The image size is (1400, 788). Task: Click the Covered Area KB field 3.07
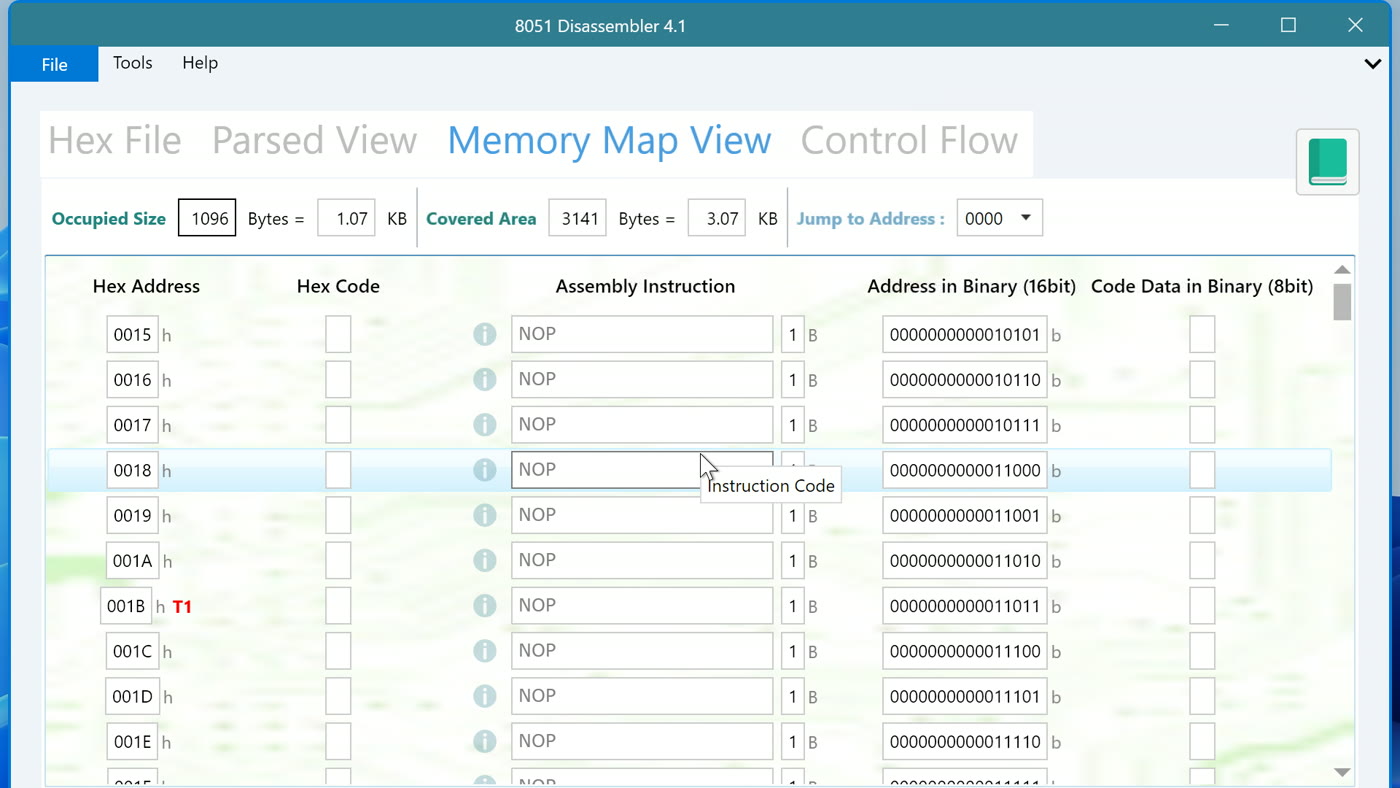click(x=716, y=218)
